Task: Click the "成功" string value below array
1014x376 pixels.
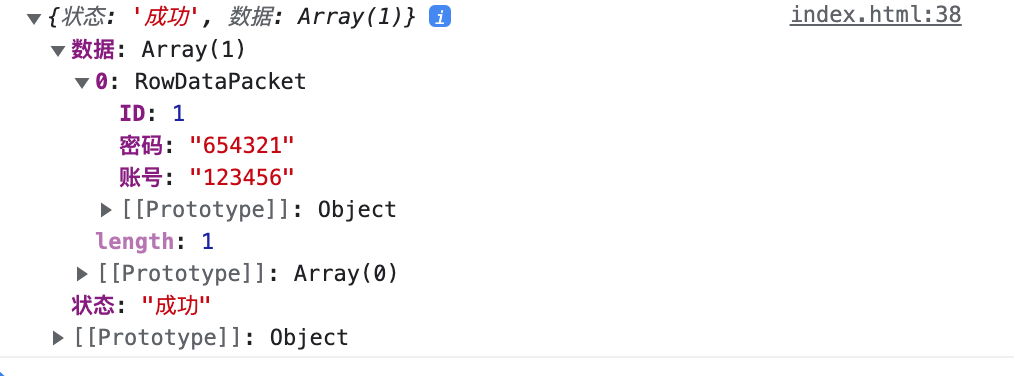Action: pos(177,305)
